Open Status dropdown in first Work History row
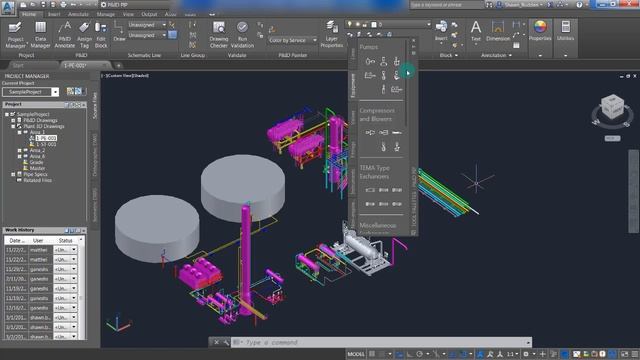The width and height of the screenshot is (640, 360). (x=74, y=250)
